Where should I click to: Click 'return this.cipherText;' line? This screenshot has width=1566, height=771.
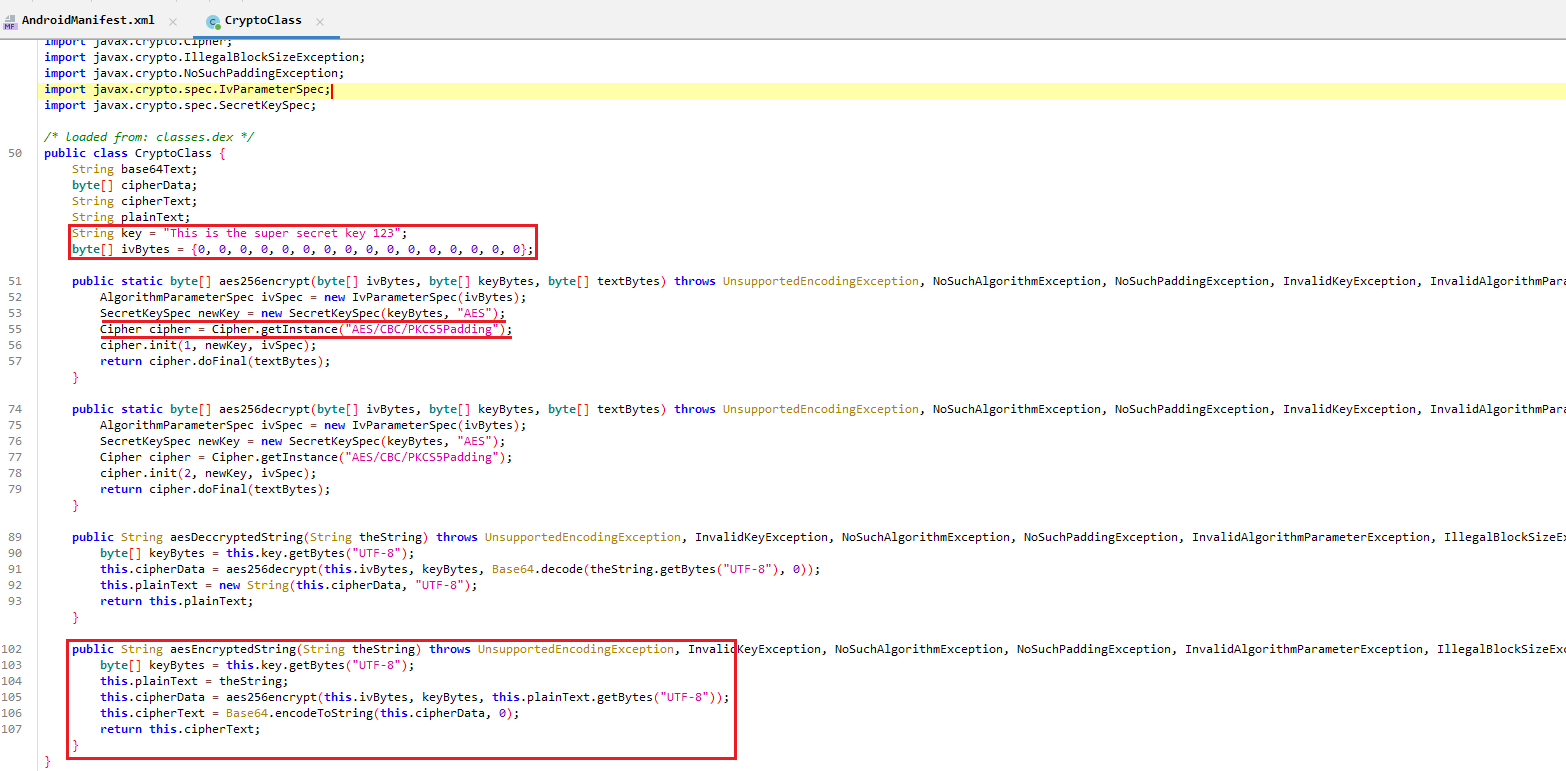point(180,729)
